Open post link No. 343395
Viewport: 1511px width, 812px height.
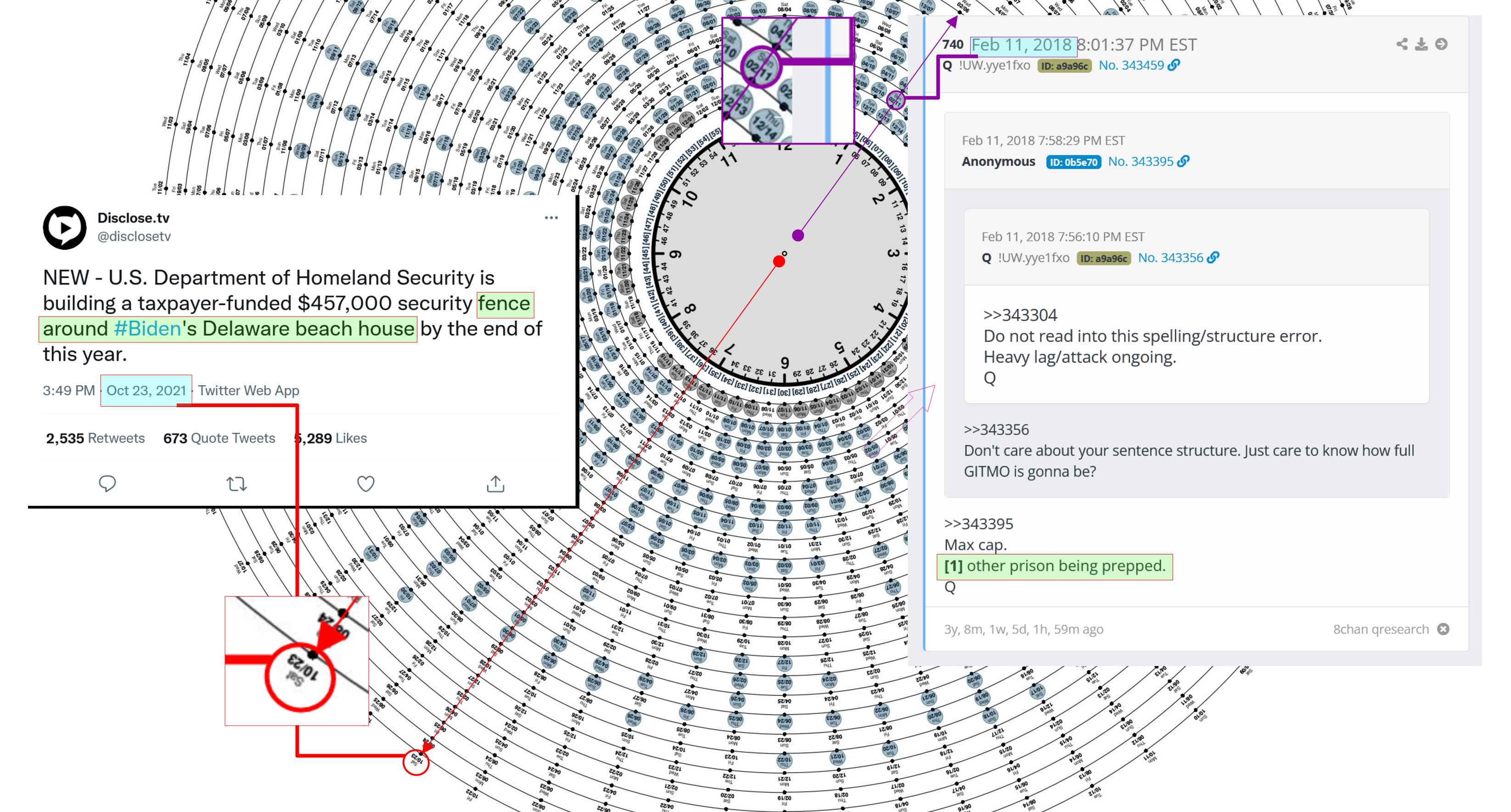tap(1140, 161)
